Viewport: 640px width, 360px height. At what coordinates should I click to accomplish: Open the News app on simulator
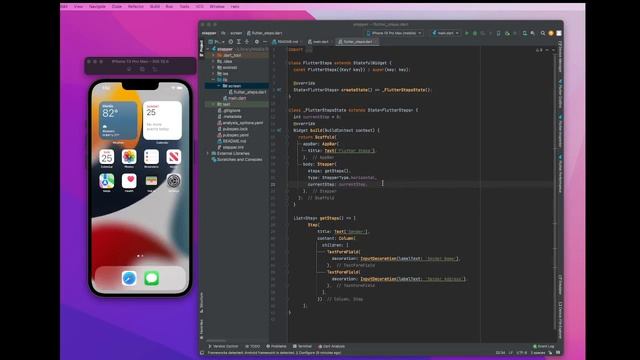173,157
